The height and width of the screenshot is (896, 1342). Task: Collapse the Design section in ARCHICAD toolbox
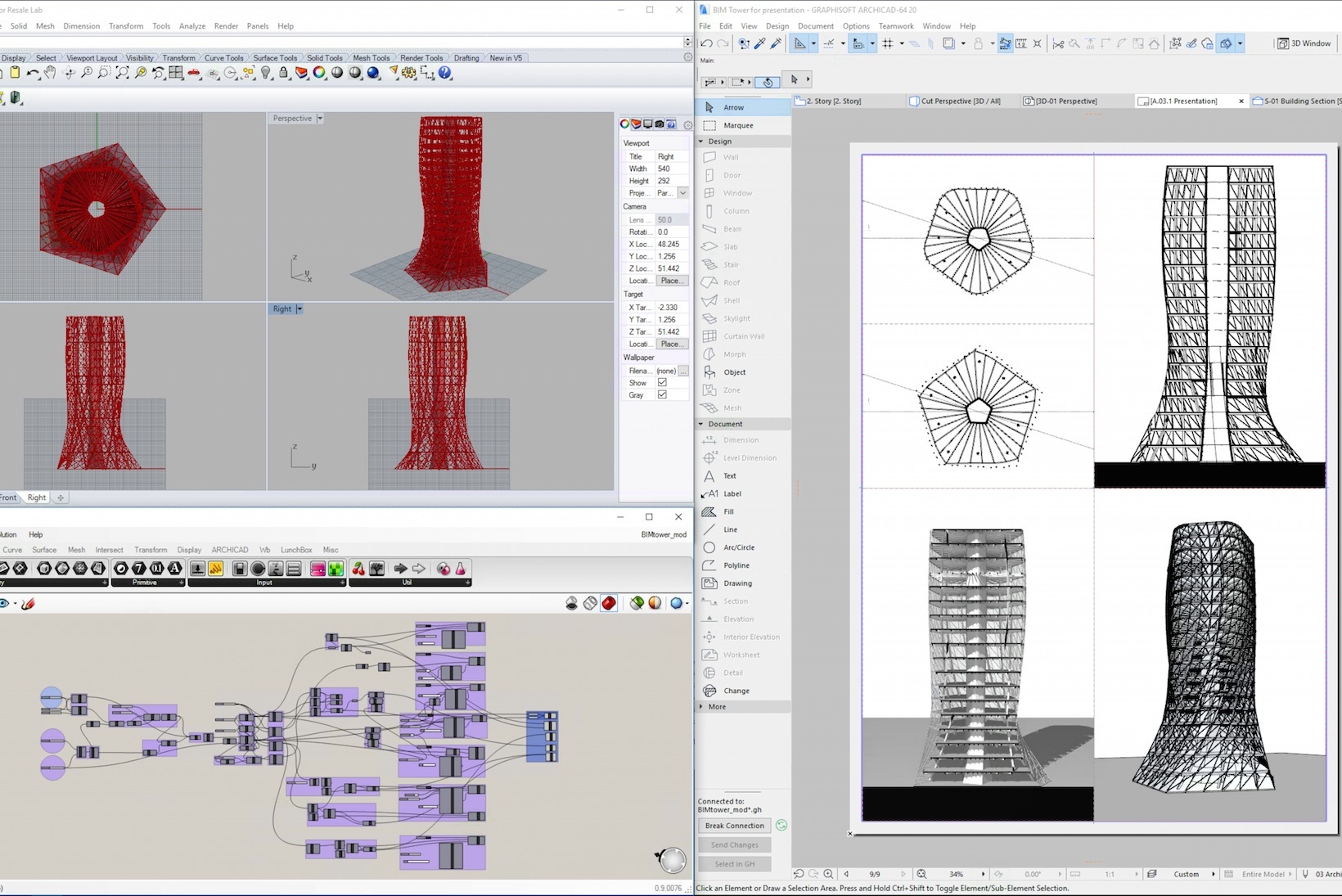(x=701, y=142)
